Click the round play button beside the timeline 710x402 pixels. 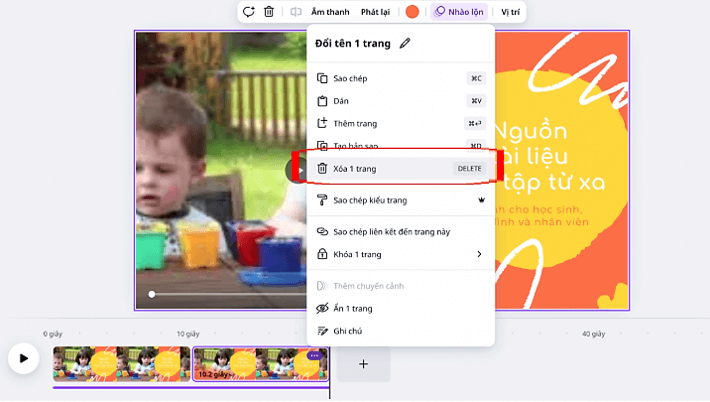(24, 359)
